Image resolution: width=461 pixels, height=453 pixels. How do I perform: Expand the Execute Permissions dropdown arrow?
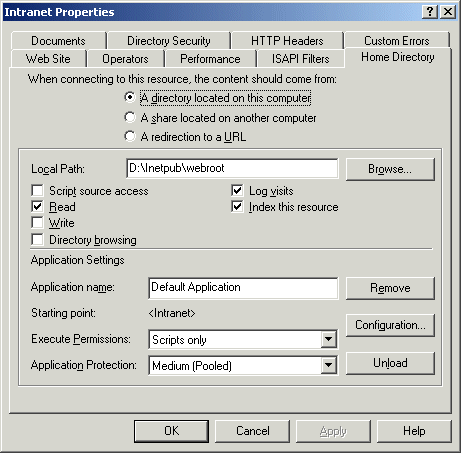click(x=329, y=339)
